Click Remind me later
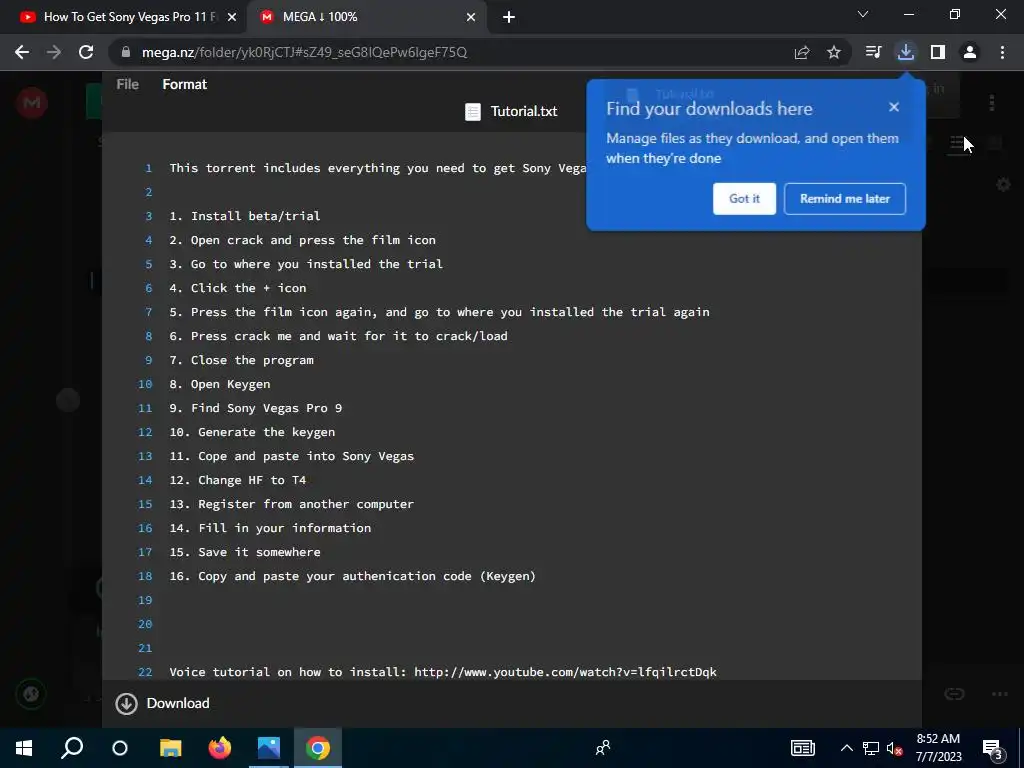Viewport: 1024px width, 768px height. (x=844, y=199)
